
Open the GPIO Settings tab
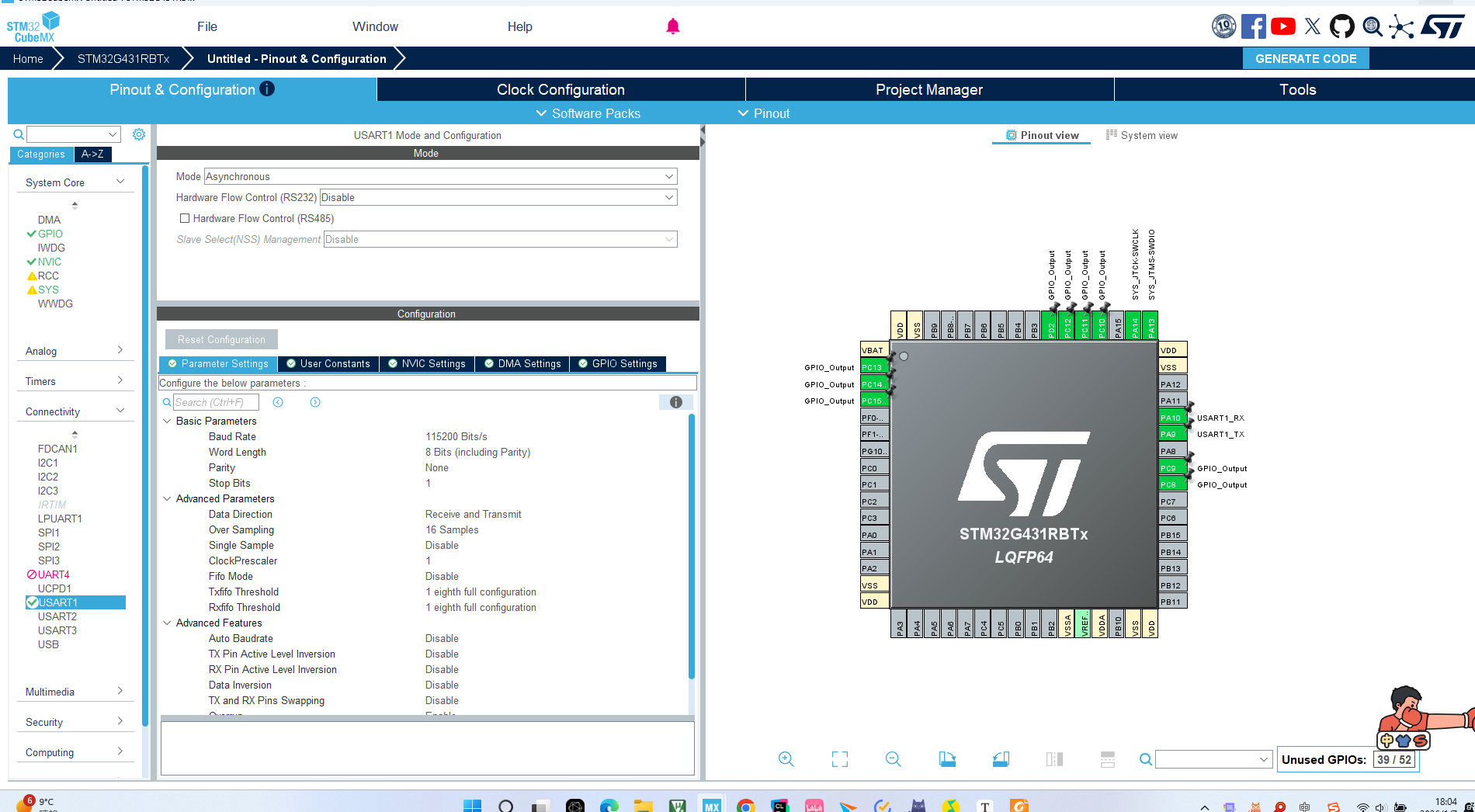618,363
